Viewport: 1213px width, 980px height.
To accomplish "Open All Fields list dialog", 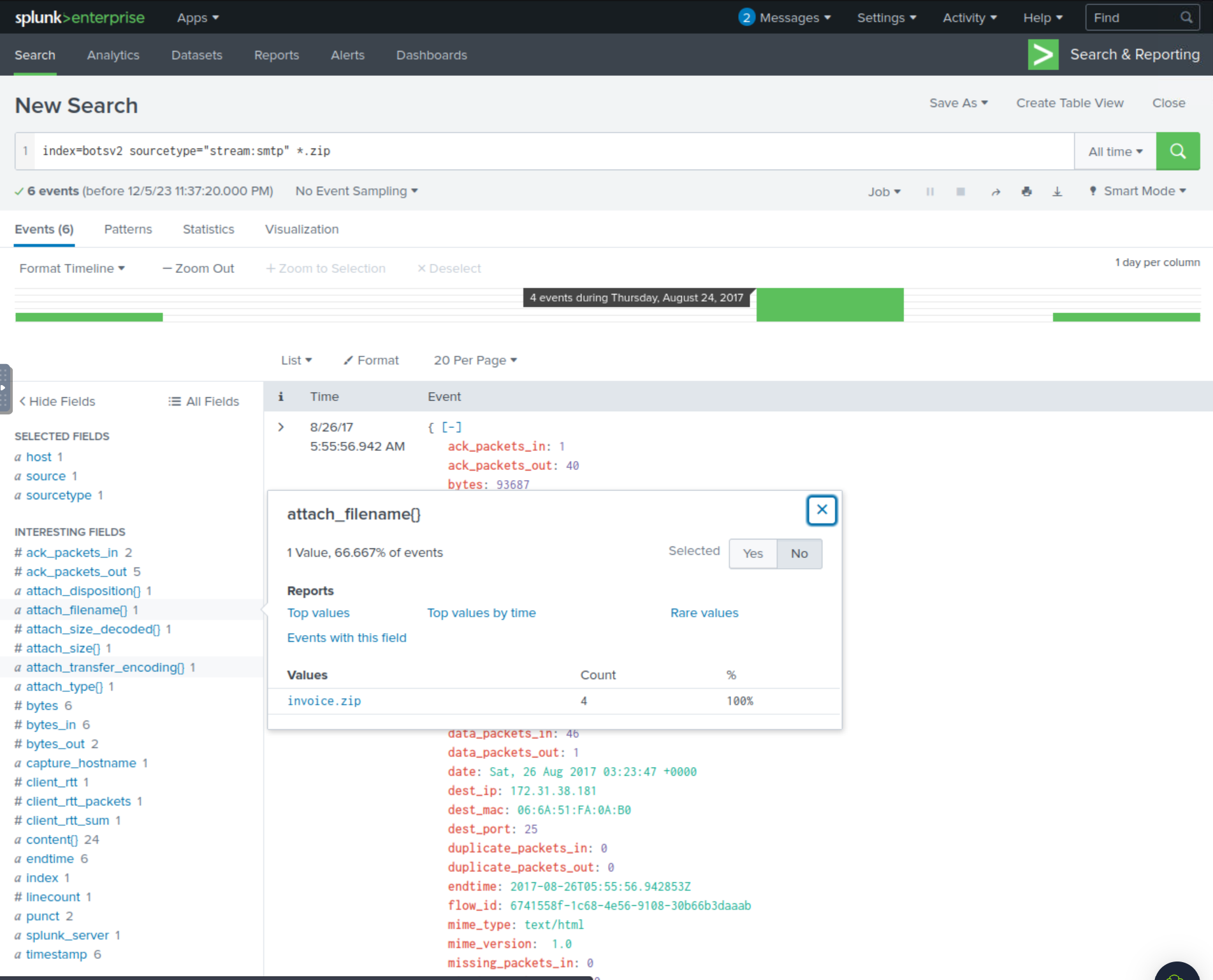I will [203, 401].
